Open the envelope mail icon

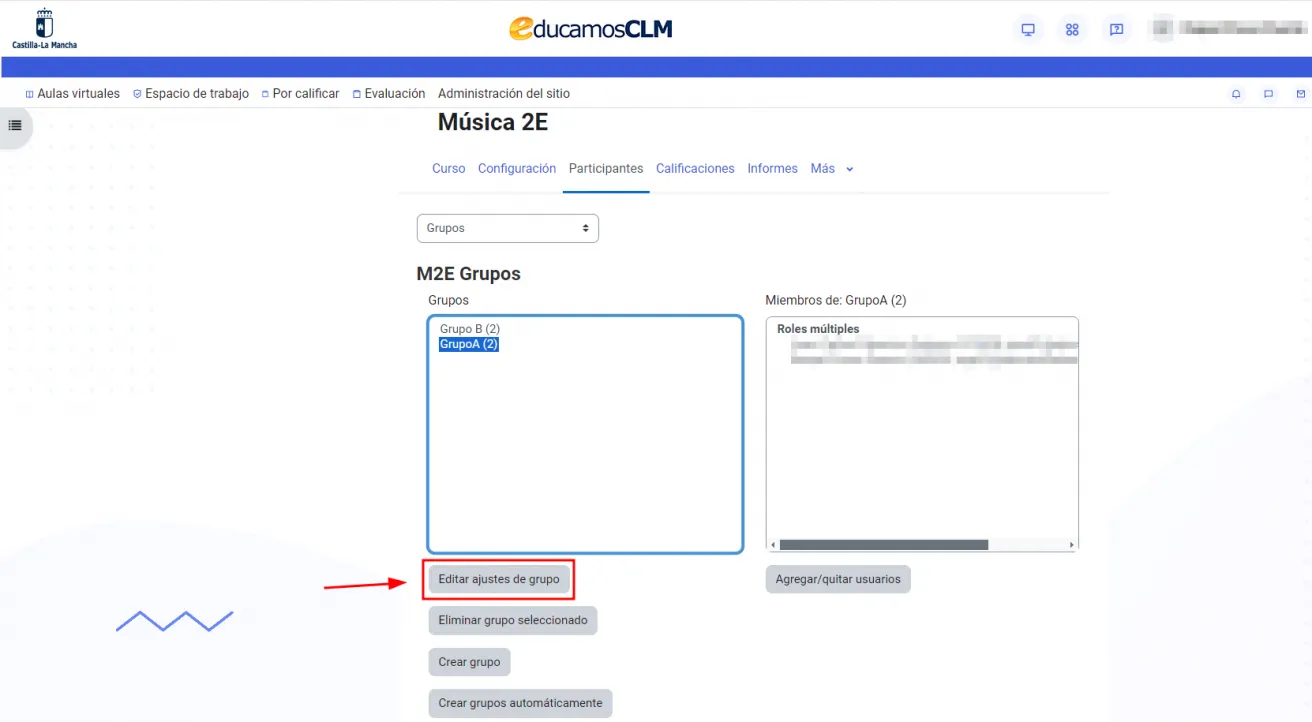coord(1300,94)
